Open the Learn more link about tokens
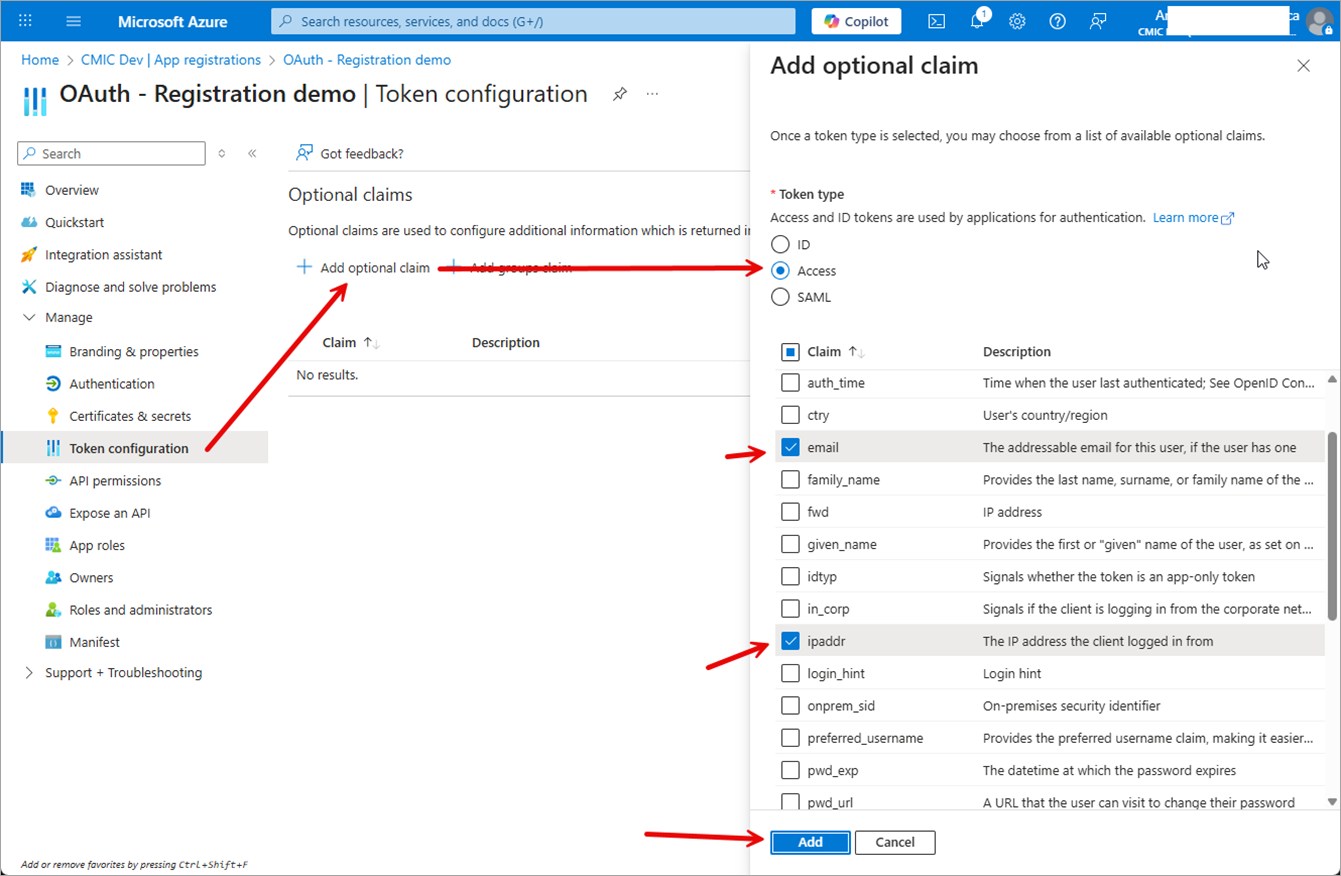Screen dimensions: 1341x876 tap(1186, 217)
